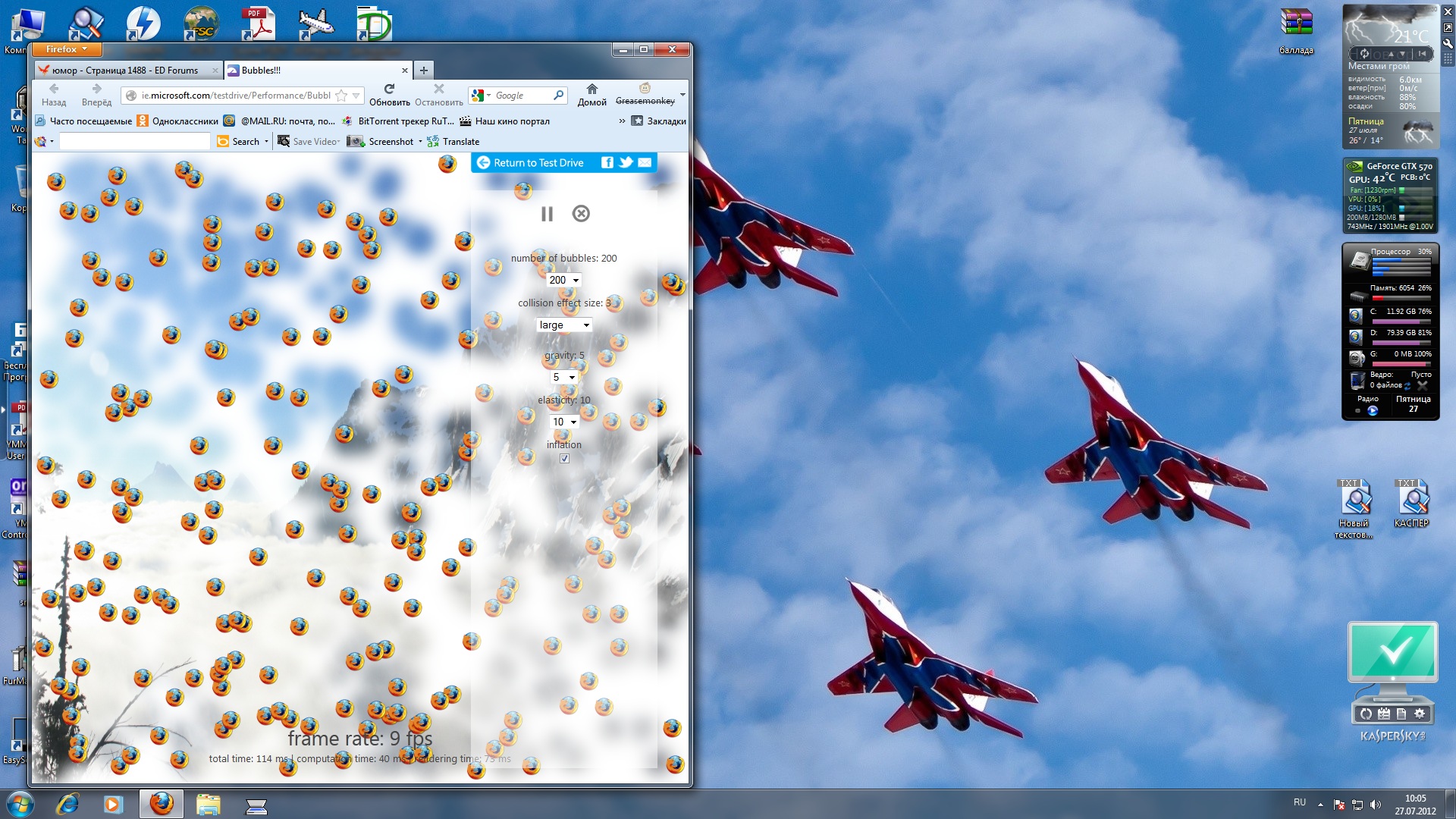
Task: Expand the Screenshot dropdown arrow
Action: (420, 141)
